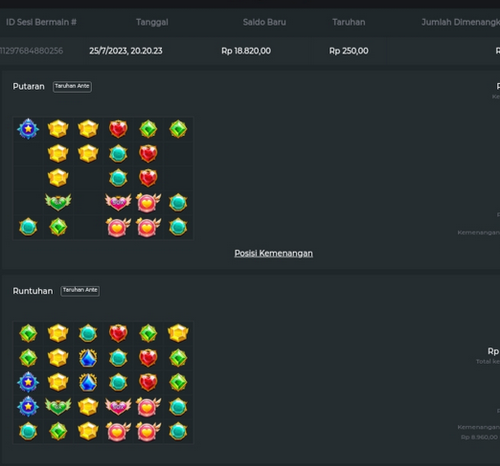500x466 pixels.
Task: Click the Jumlah Dimenangkan column header
Action: tap(460, 22)
